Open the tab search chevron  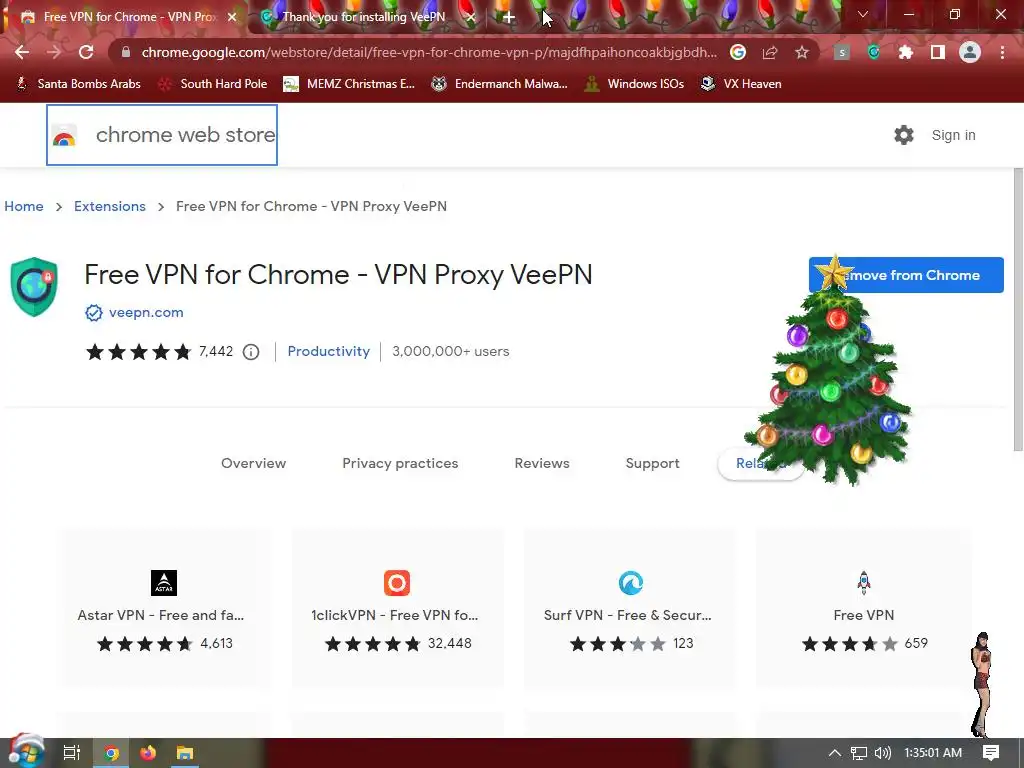click(x=863, y=14)
